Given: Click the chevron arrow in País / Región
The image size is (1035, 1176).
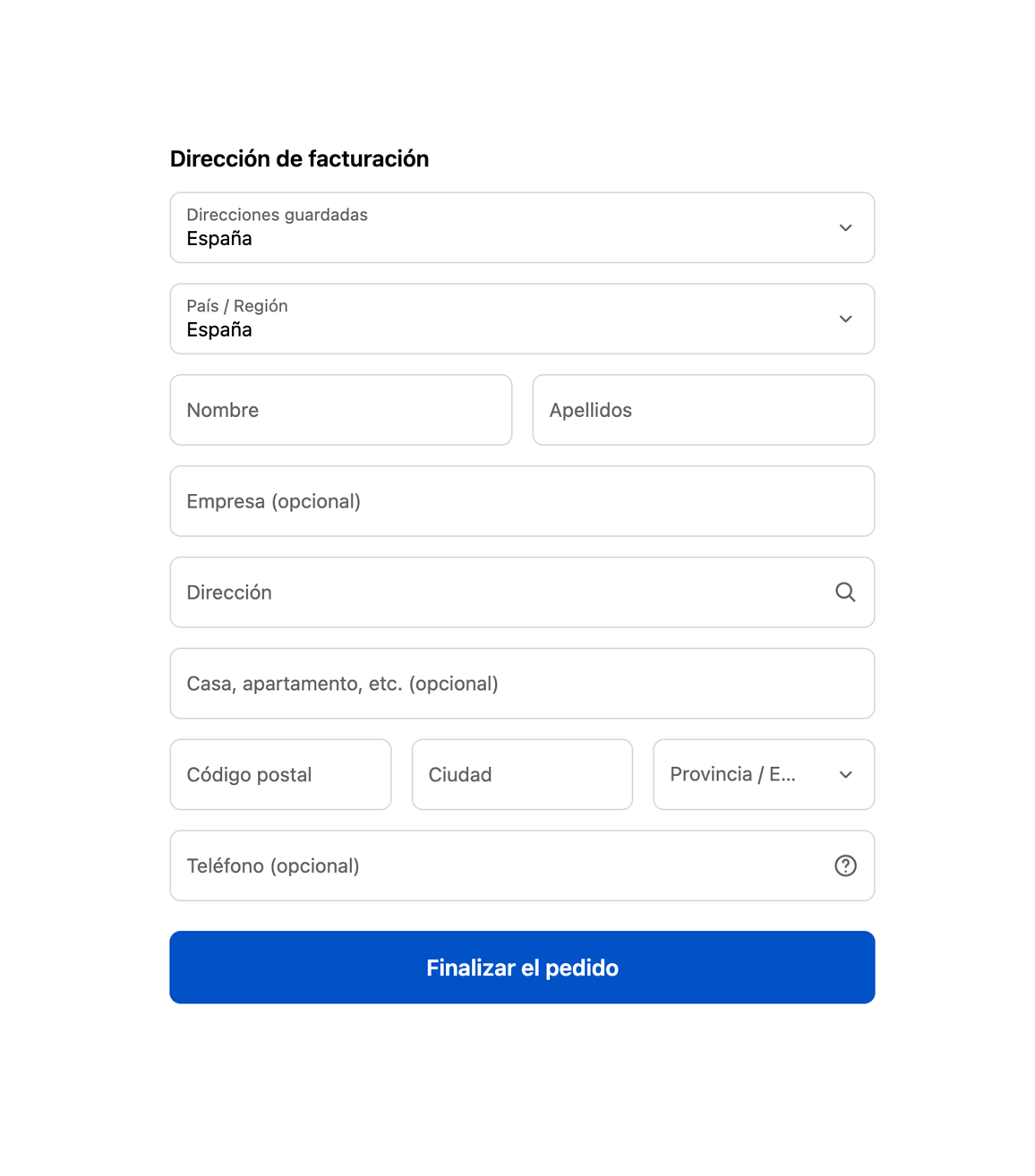Looking at the screenshot, I should tap(845, 320).
